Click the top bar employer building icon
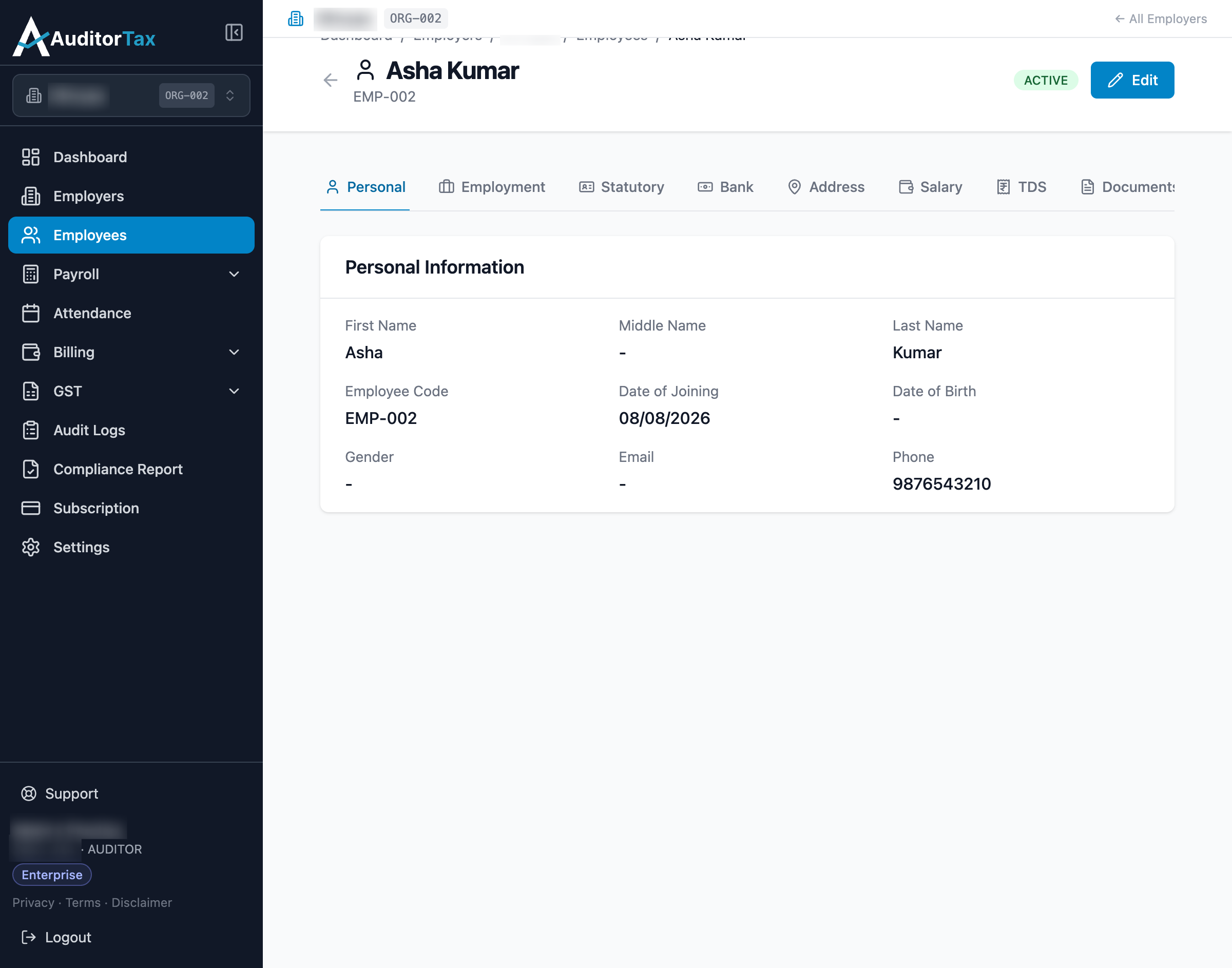The image size is (1232, 968). [x=295, y=18]
